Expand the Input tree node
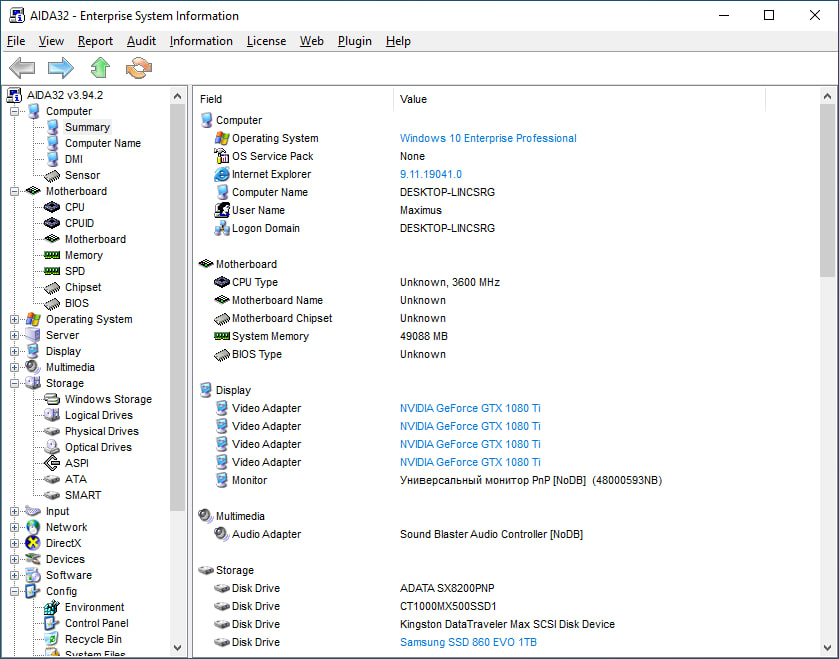The width and height of the screenshot is (839, 659). point(14,511)
